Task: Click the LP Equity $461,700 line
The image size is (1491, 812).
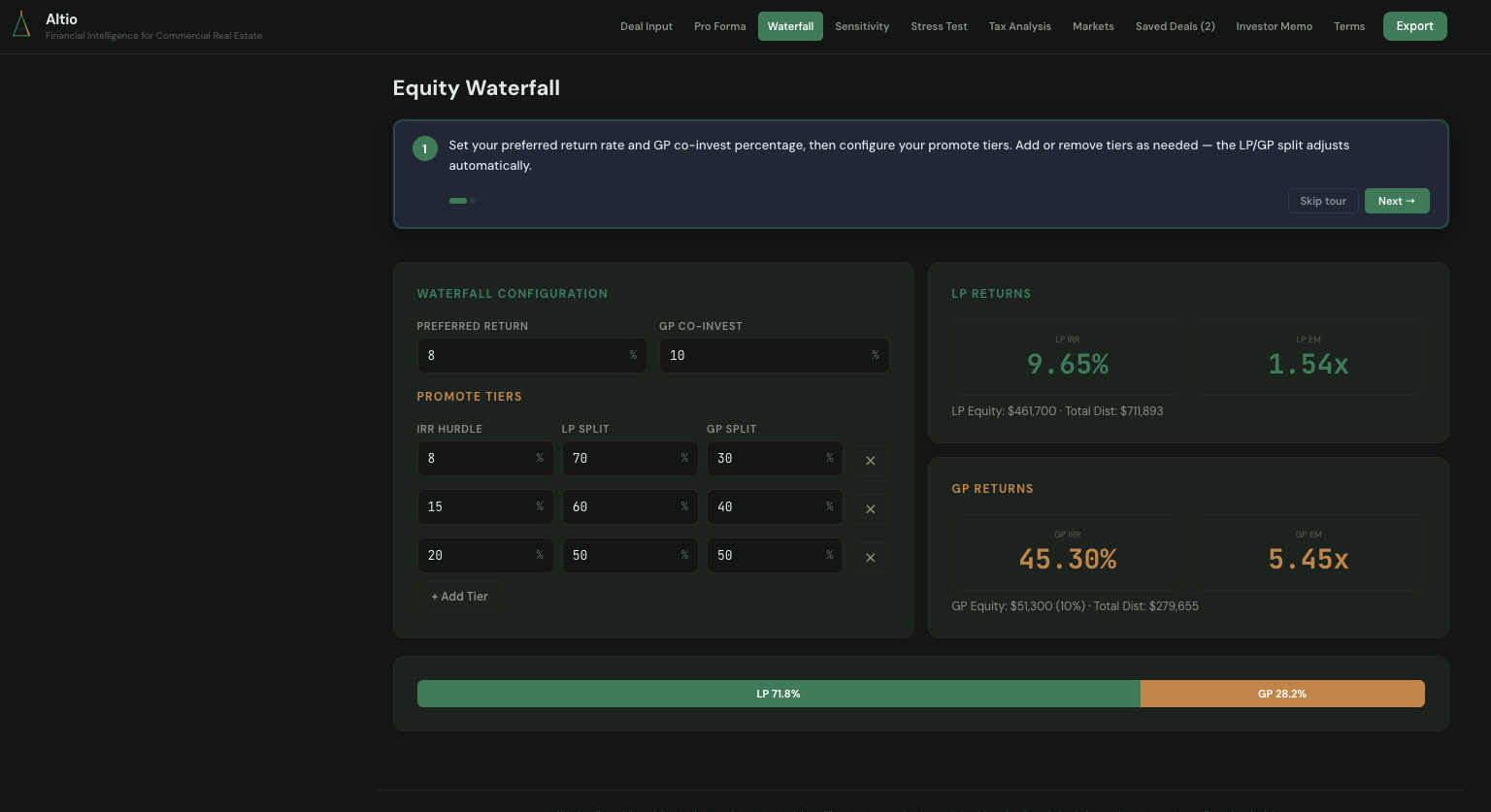Action: (x=1057, y=411)
